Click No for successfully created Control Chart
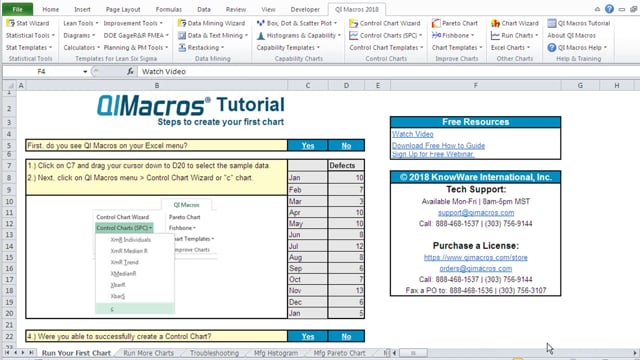The width and height of the screenshot is (640, 360). pyautogui.click(x=346, y=337)
